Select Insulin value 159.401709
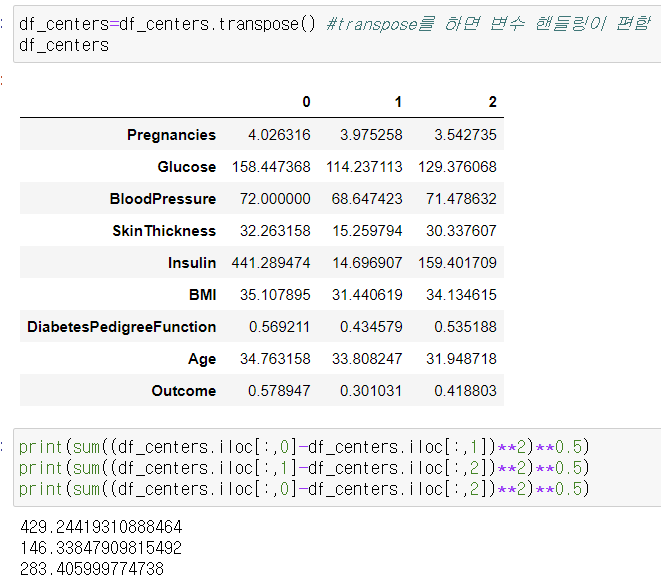 [x=457, y=263]
